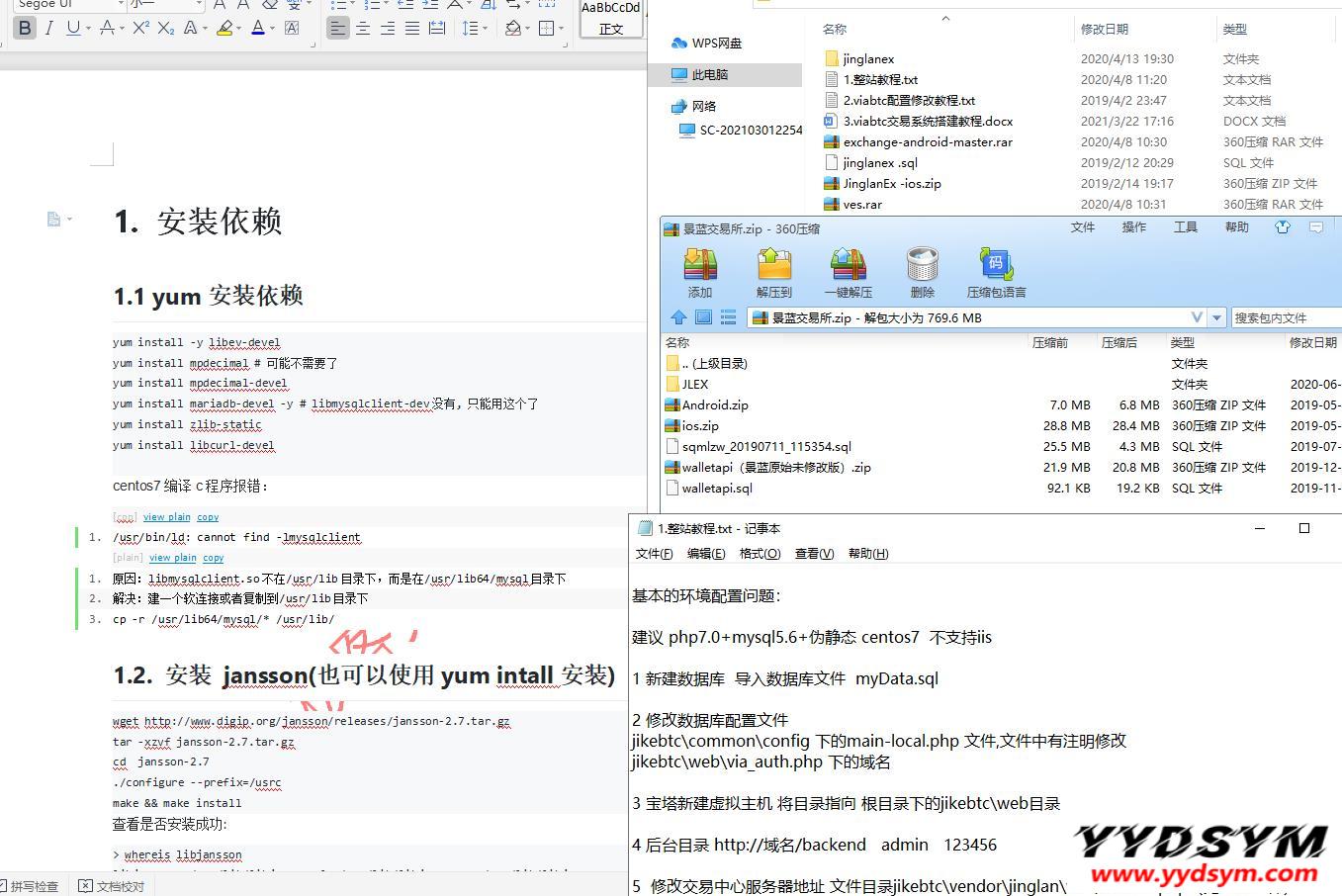Click the 一键解压 one-click extract icon
This screenshot has width=1342, height=896.
point(849,272)
